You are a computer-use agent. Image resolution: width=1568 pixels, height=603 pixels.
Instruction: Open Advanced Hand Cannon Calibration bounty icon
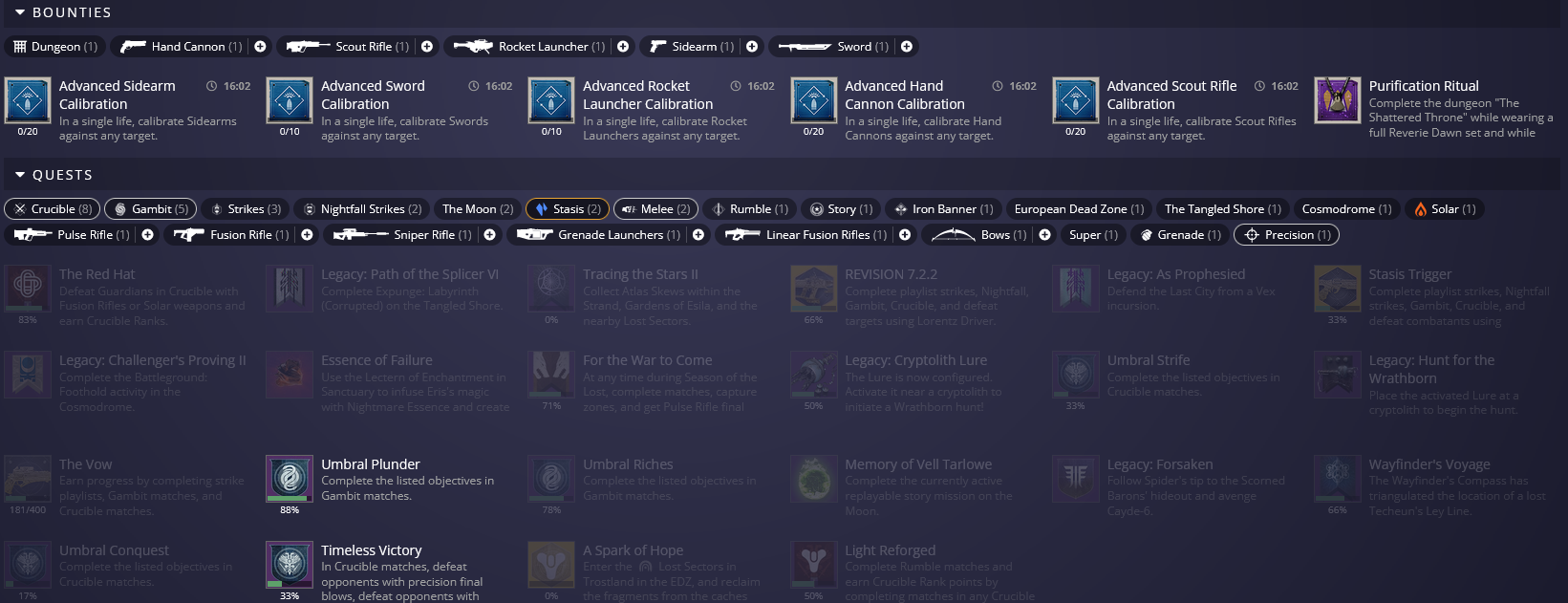pyautogui.click(x=814, y=100)
